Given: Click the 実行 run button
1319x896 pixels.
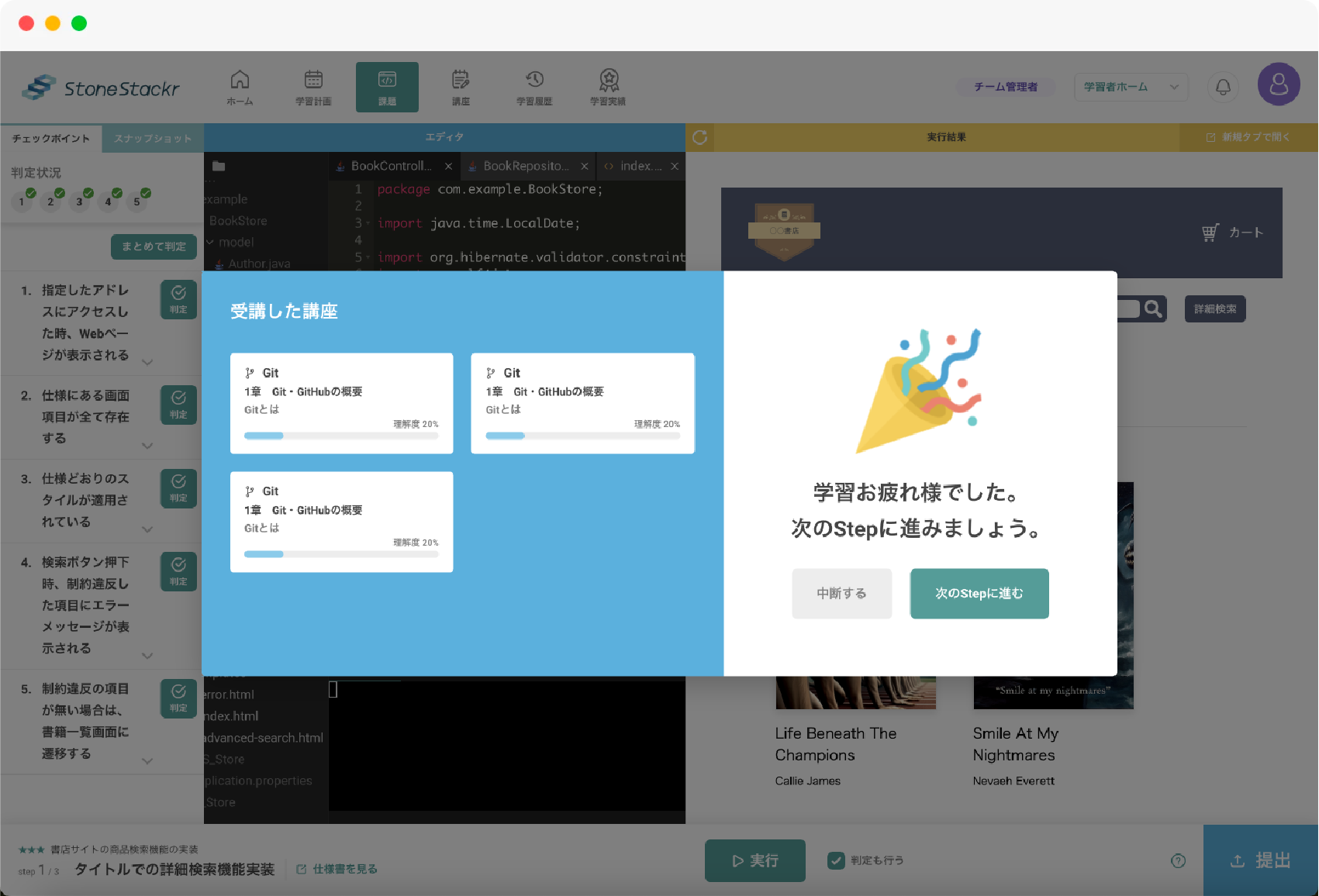Looking at the screenshot, I should coord(755,860).
